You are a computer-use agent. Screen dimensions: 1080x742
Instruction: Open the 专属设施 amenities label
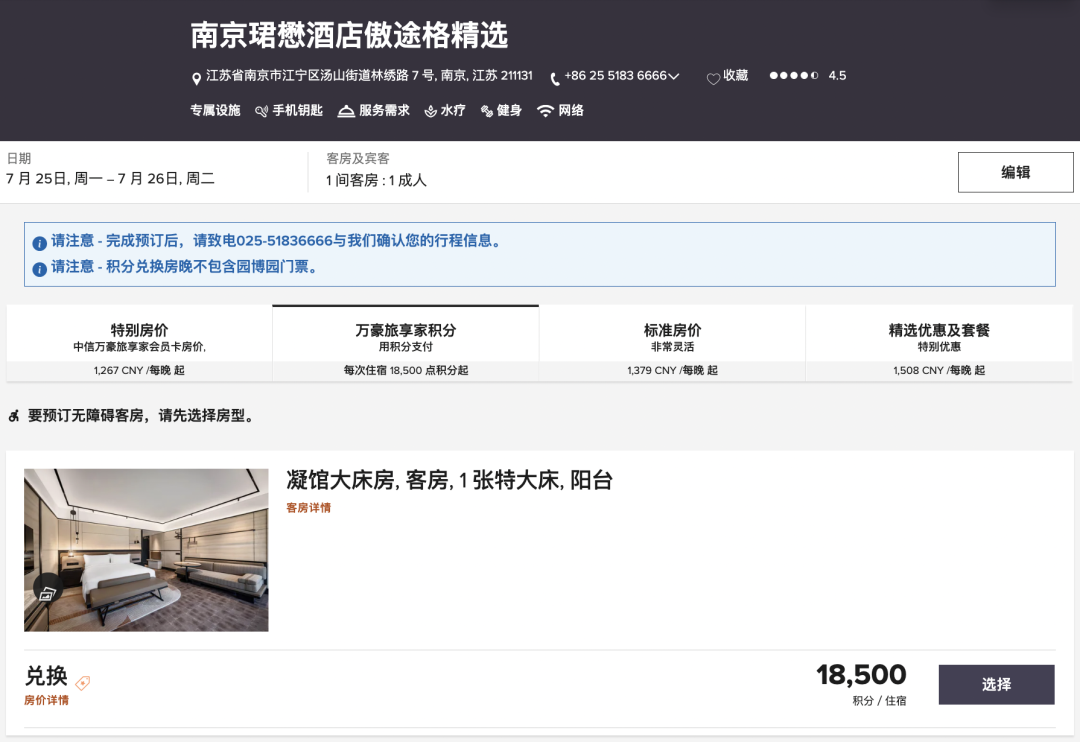(x=215, y=110)
